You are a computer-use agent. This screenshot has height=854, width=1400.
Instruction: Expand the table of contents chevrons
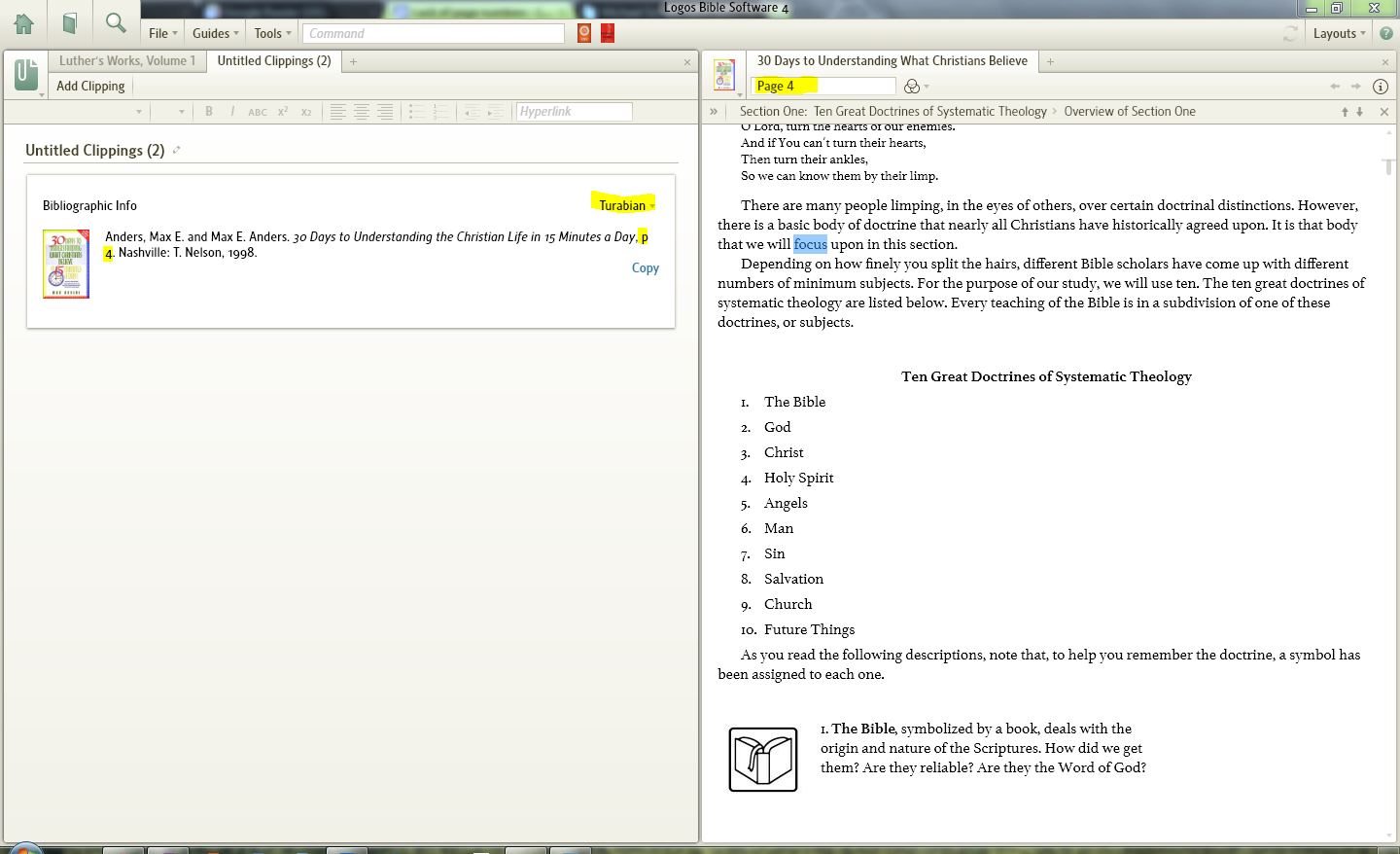pyautogui.click(x=714, y=111)
